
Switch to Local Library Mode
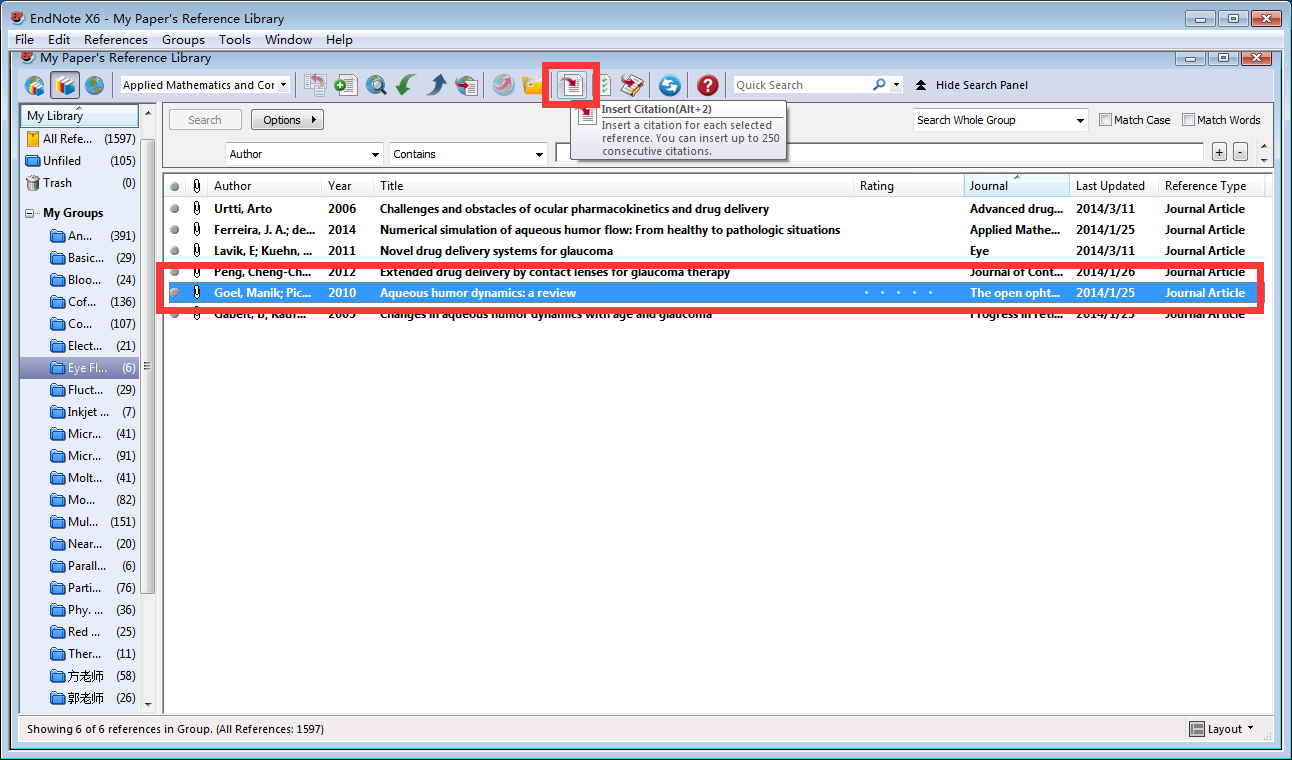point(64,85)
